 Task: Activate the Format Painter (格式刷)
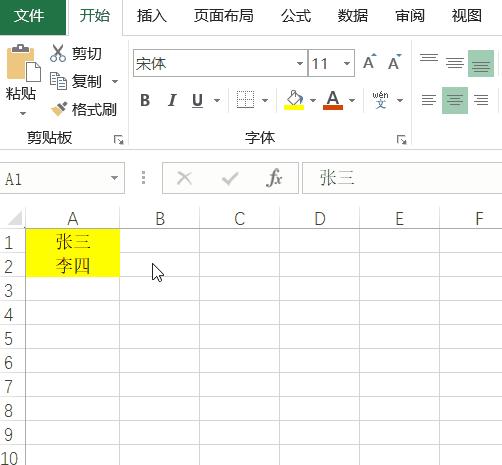tap(83, 109)
